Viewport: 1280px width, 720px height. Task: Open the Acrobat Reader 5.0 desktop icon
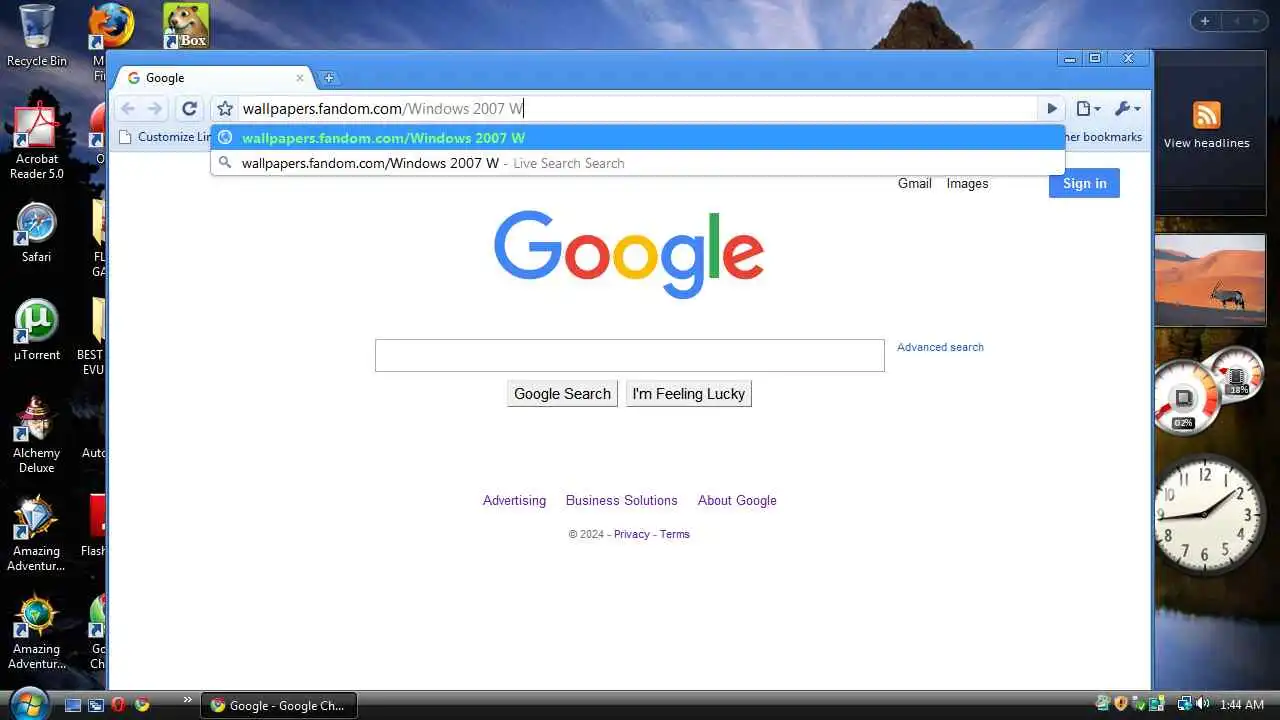[x=37, y=142]
